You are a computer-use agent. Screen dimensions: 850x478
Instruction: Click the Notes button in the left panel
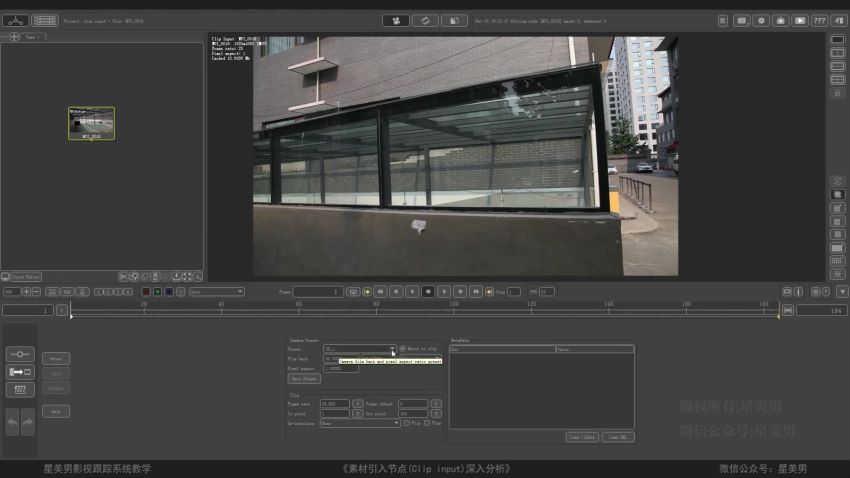tap(56, 358)
